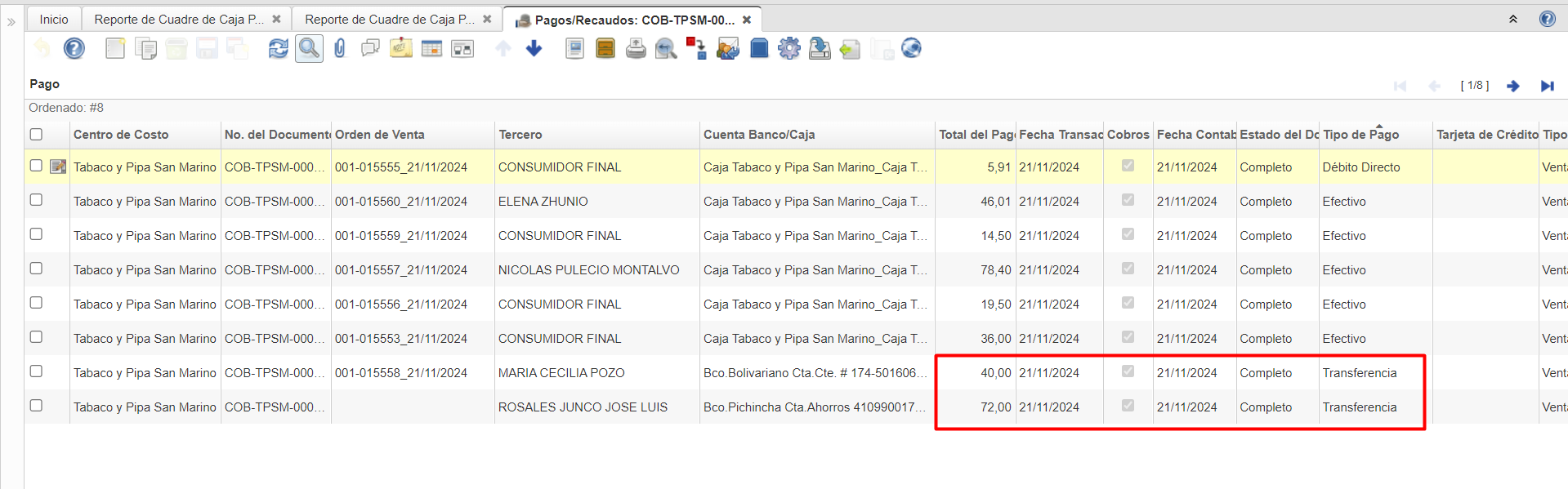Open the Help question mark in toolbar
This screenshot has height=489, width=1568.
pyautogui.click(x=74, y=49)
